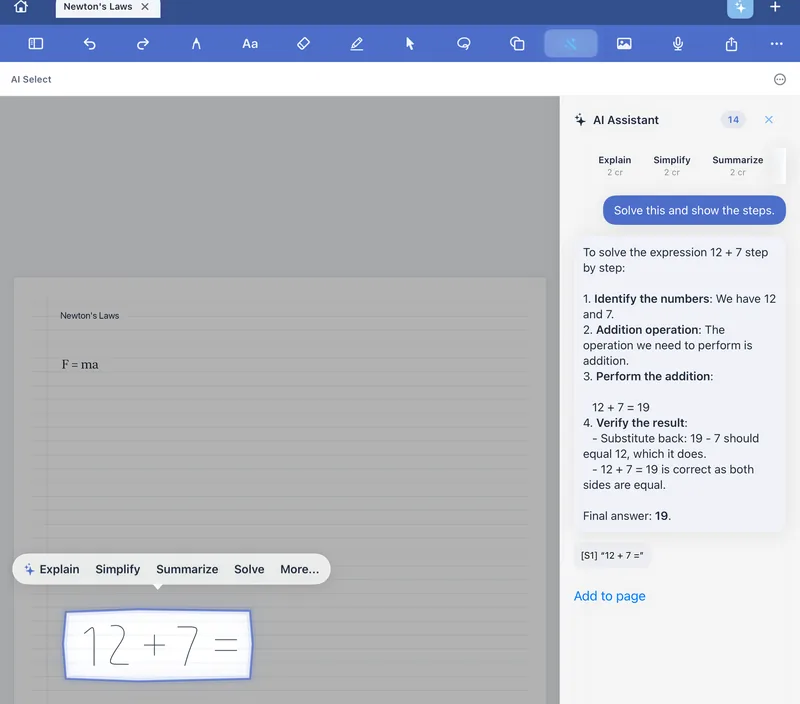Choose Summarize in the popup menu
The height and width of the screenshot is (704, 800).
tap(187, 569)
